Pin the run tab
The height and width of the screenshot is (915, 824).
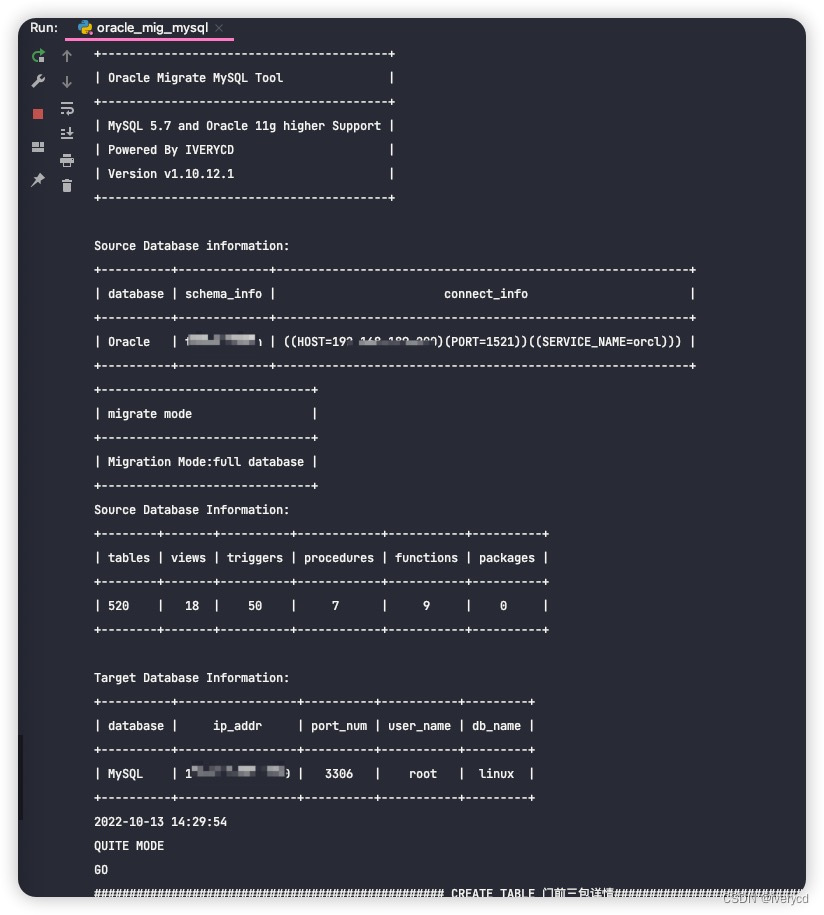pyautogui.click(x=38, y=180)
